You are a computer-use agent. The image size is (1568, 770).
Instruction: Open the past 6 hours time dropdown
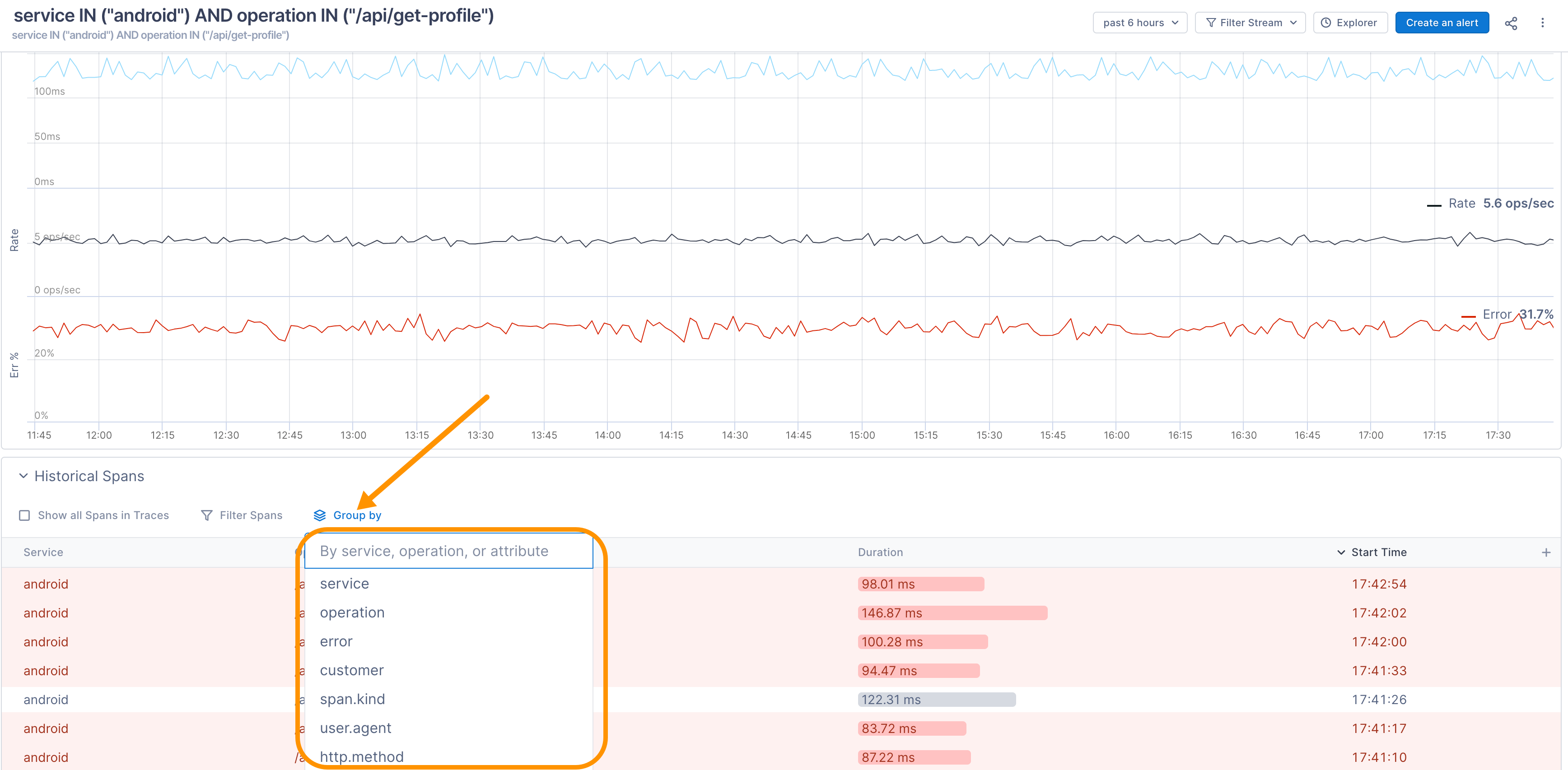[1139, 23]
